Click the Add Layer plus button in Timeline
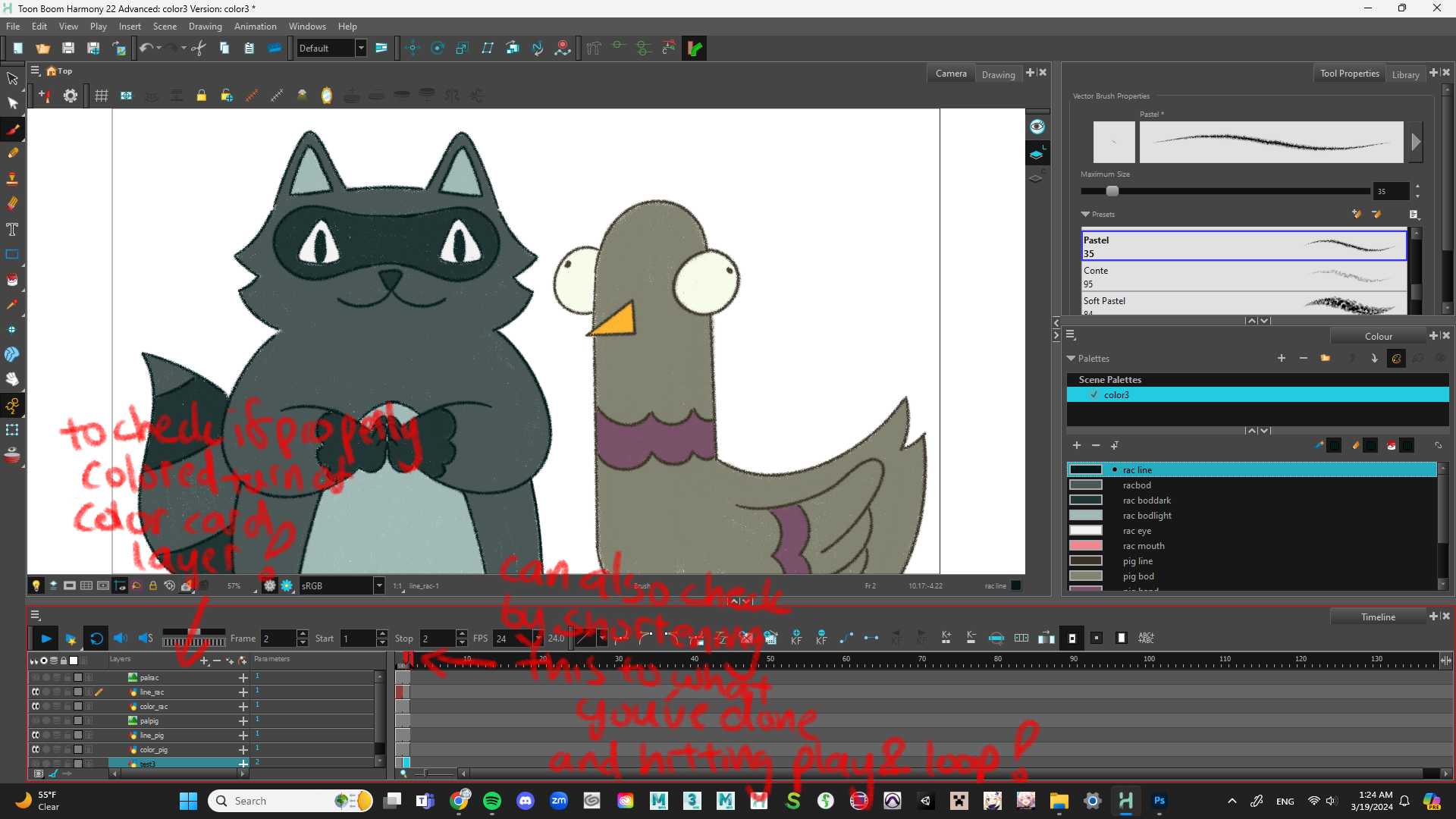Viewport: 1456px width, 819px height. click(204, 661)
